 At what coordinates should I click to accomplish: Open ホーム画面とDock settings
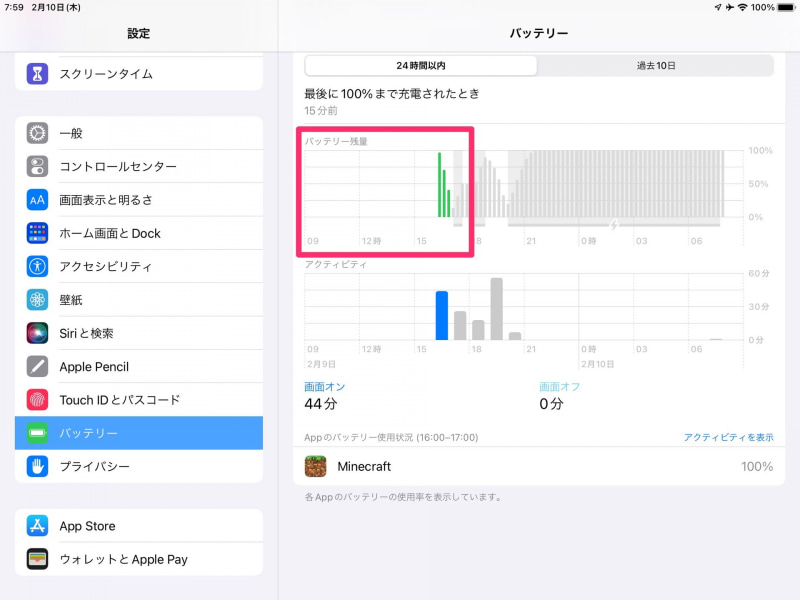click(x=139, y=233)
